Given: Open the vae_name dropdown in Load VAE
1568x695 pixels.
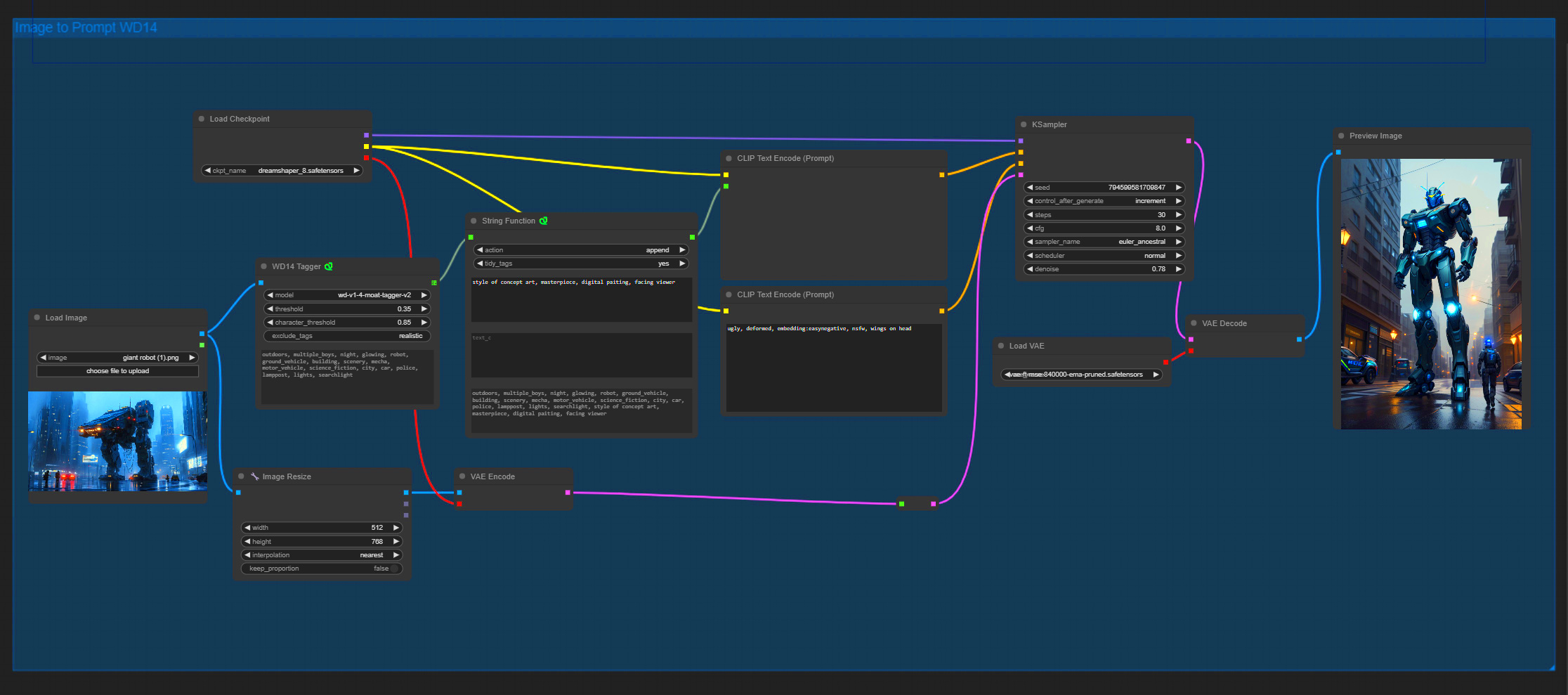Looking at the screenshot, I should (1082, 375).
